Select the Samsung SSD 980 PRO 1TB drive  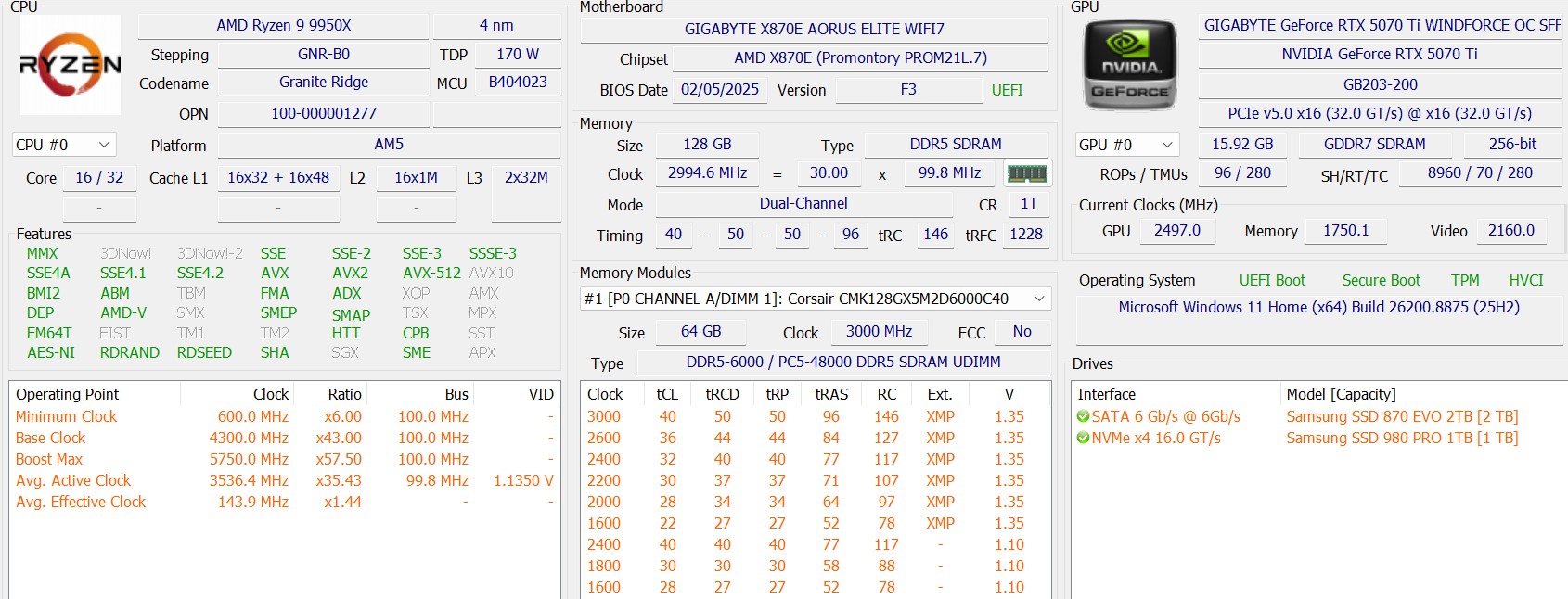pos(1318,438)
